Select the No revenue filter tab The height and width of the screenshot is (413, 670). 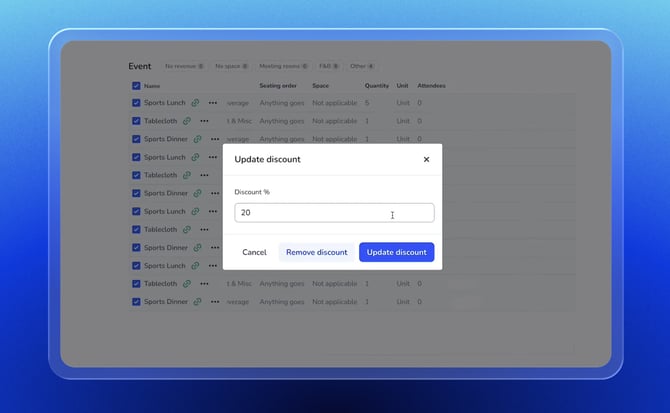tap(184, 66)
